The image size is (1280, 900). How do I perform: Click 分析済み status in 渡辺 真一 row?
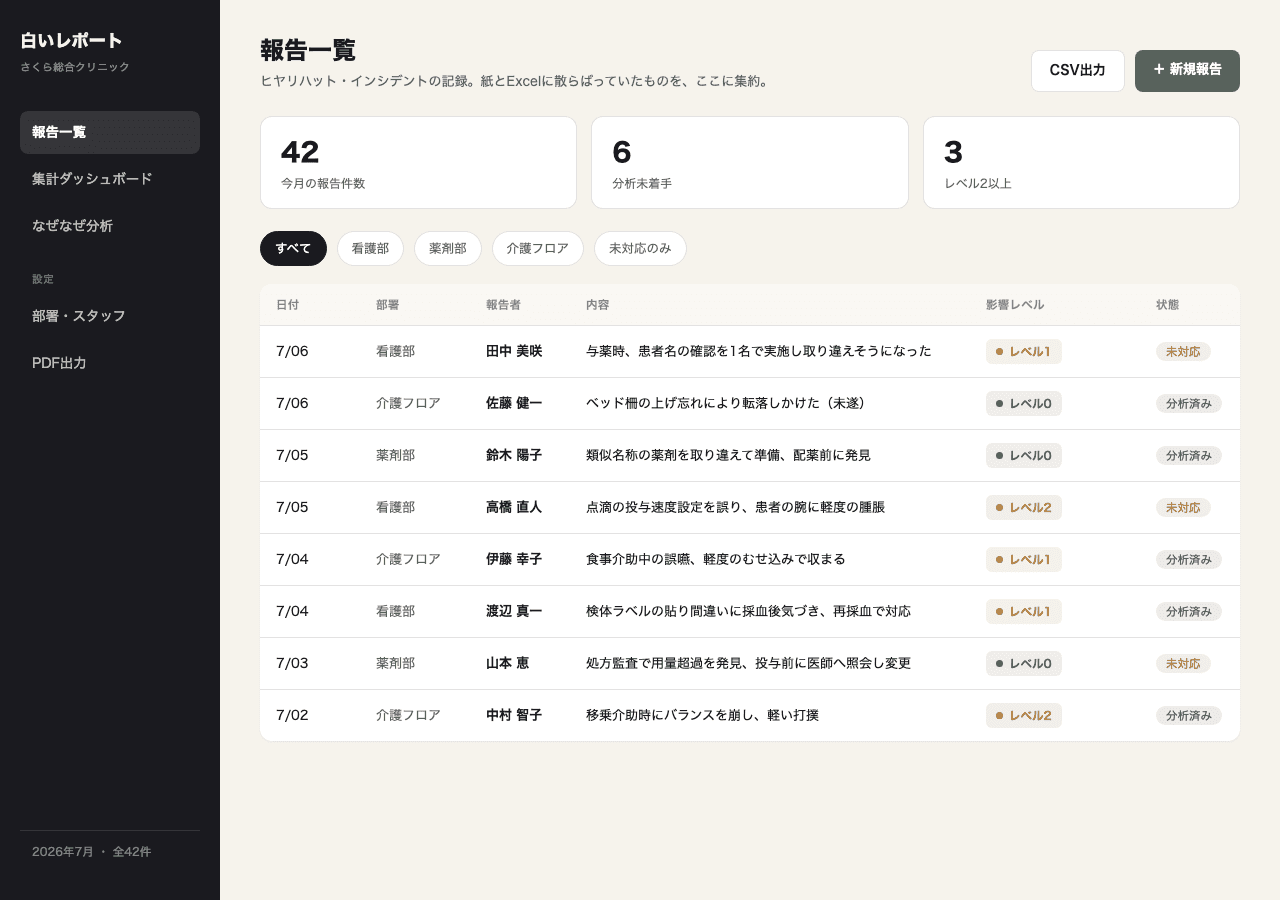pyautogui.click(x=1189, y=611)
